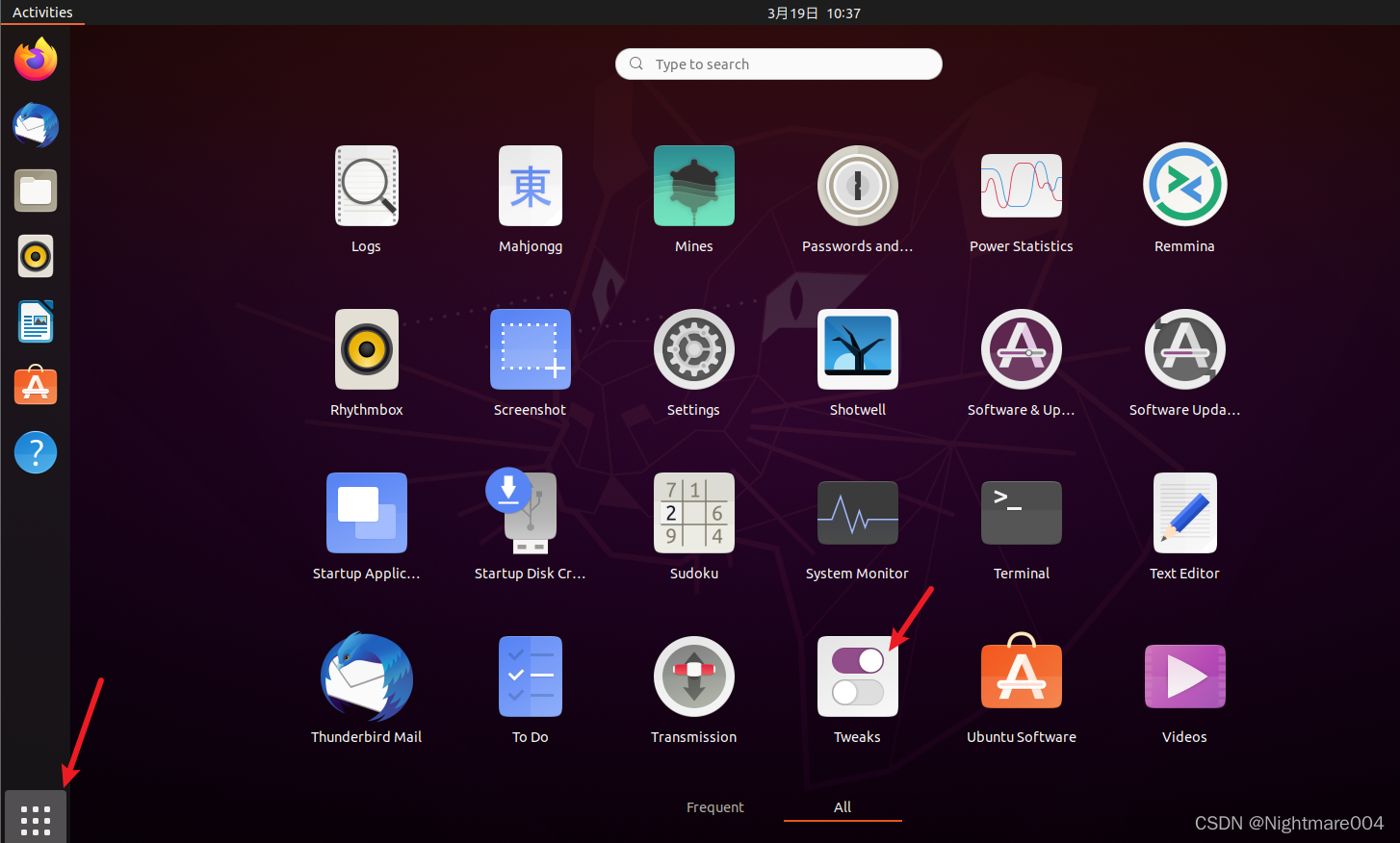Viewport: 1400px width, 843px height.
Task: Open the clock showing 10:37
Action: click(x=814, y=13)
